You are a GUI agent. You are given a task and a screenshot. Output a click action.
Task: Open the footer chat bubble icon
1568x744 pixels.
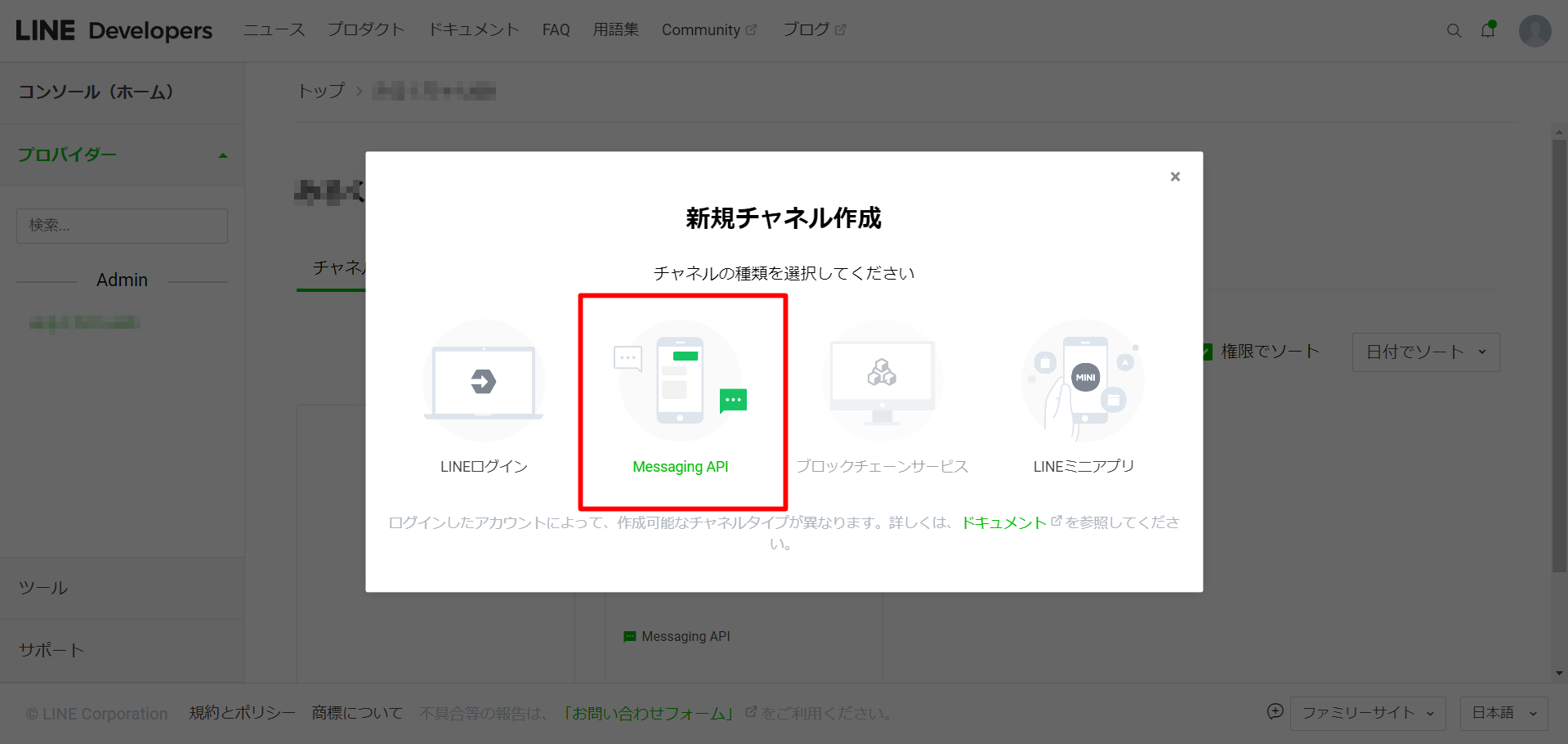[1275, 712]
